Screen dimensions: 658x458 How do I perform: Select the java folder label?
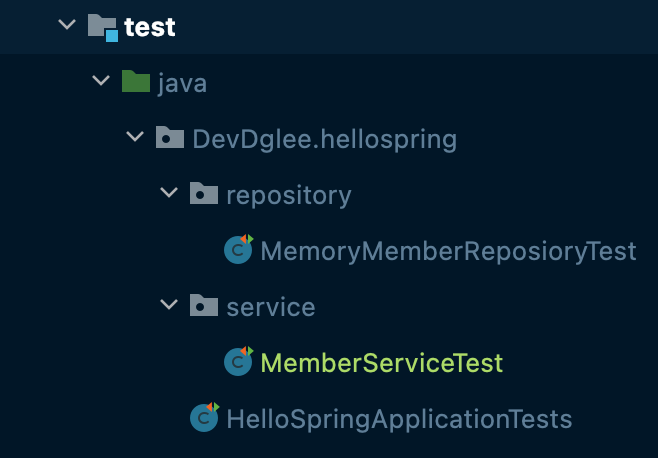click(x=182, y=83)
